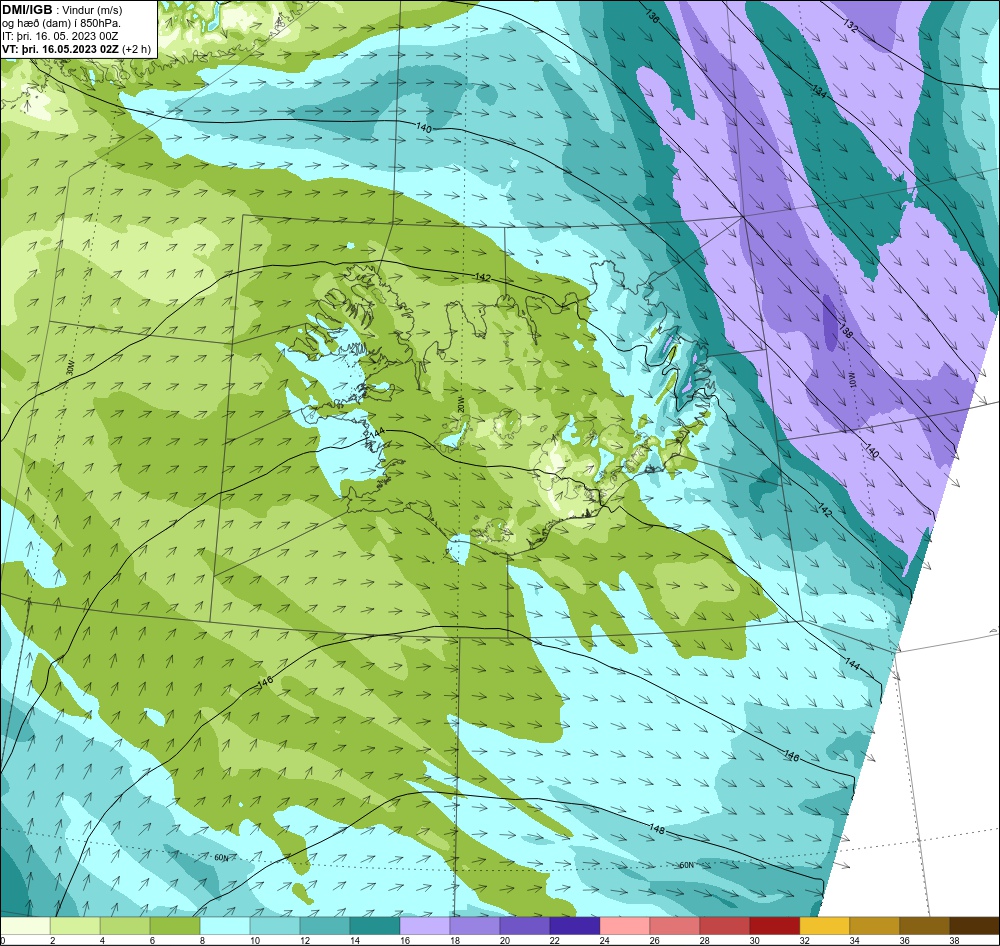Click the "134" contour label
Screen dimensions: 1000x946
click(x=820, y=91)
